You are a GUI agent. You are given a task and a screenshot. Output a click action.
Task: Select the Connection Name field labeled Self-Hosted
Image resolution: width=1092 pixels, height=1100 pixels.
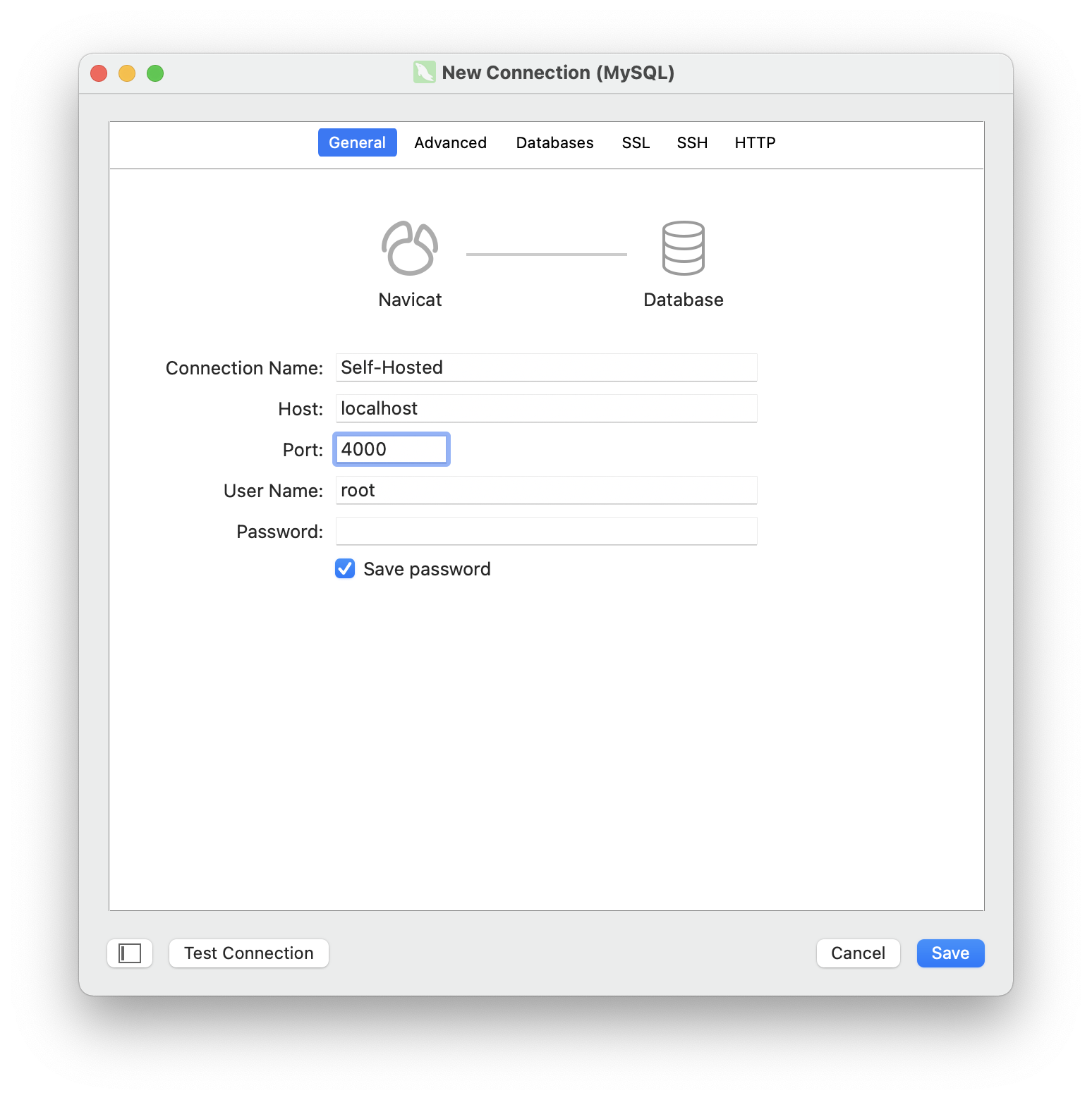[546, 367]
